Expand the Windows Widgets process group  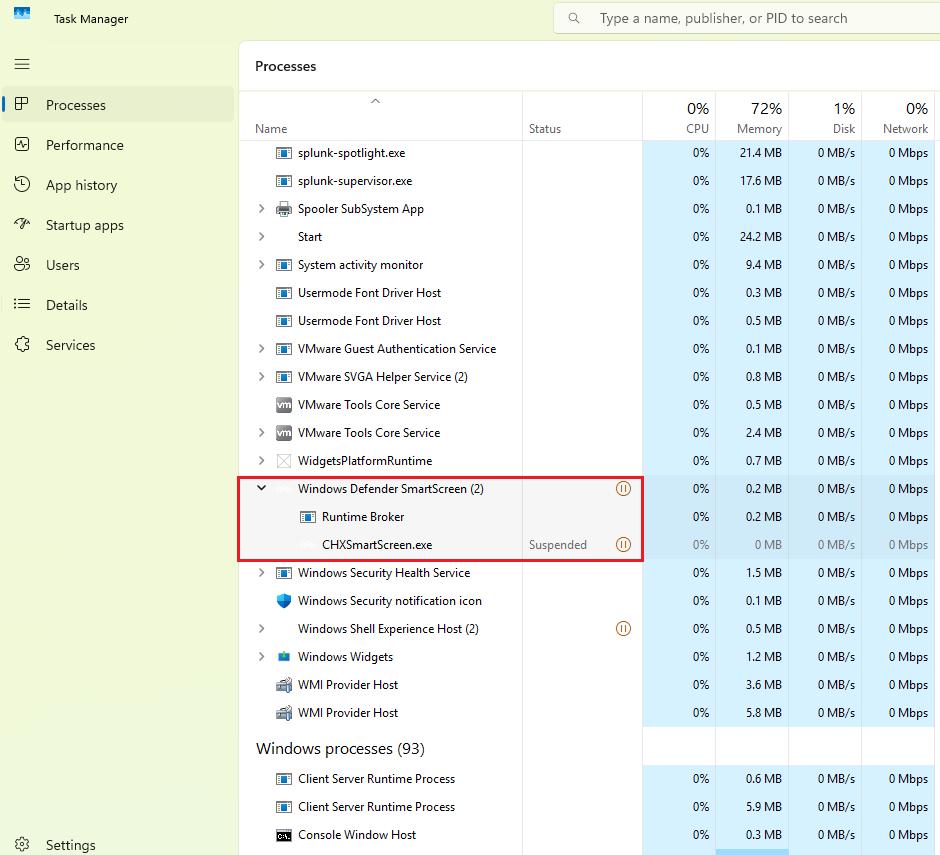(261, 657)
